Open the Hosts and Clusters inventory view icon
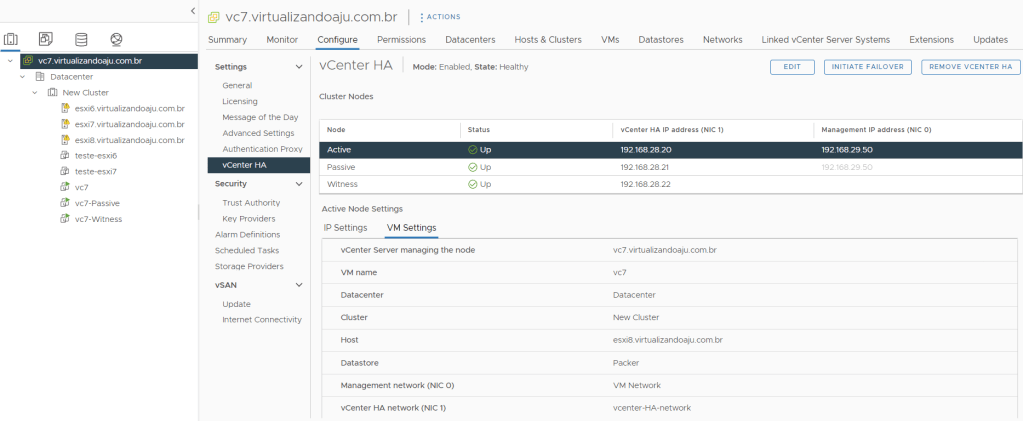1023x421 pixels. (x=12, y=40)
